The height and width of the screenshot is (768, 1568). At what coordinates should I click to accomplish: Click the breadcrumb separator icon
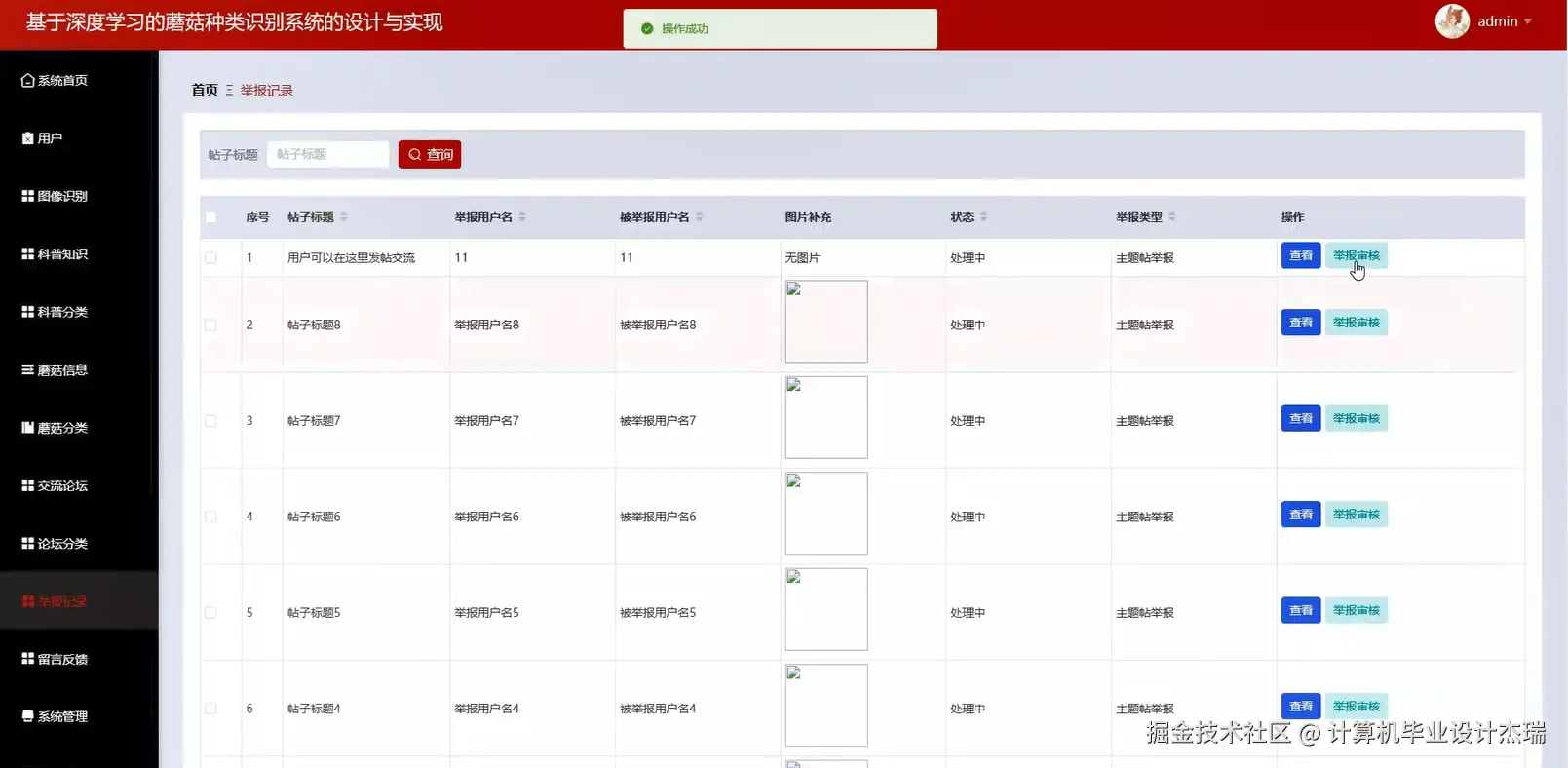229,90
